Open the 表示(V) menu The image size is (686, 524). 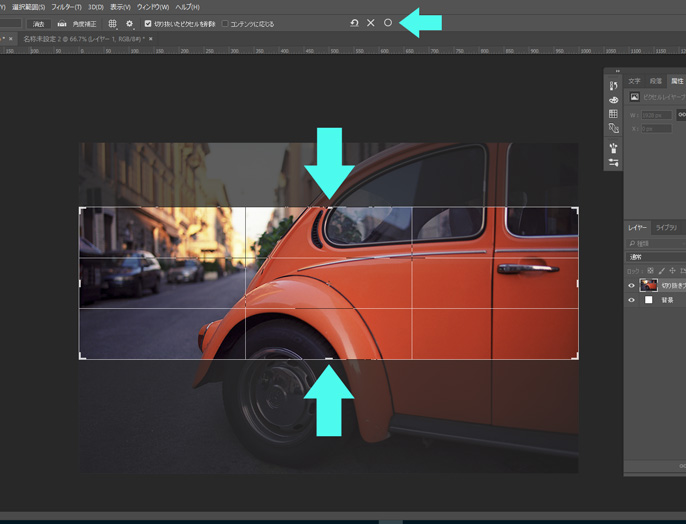coord(120,7)
